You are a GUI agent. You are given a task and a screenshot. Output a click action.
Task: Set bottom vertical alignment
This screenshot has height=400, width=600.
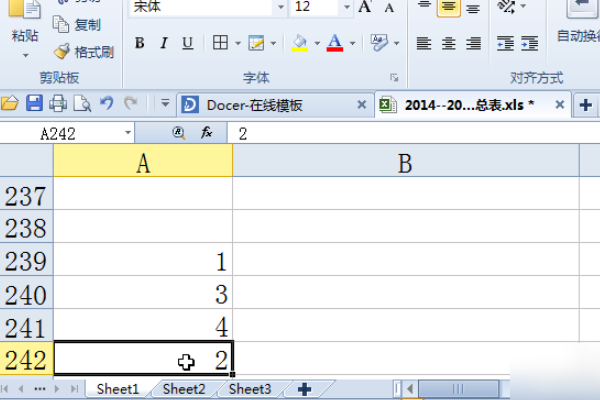pyautogui.click(x=473, y=8)
